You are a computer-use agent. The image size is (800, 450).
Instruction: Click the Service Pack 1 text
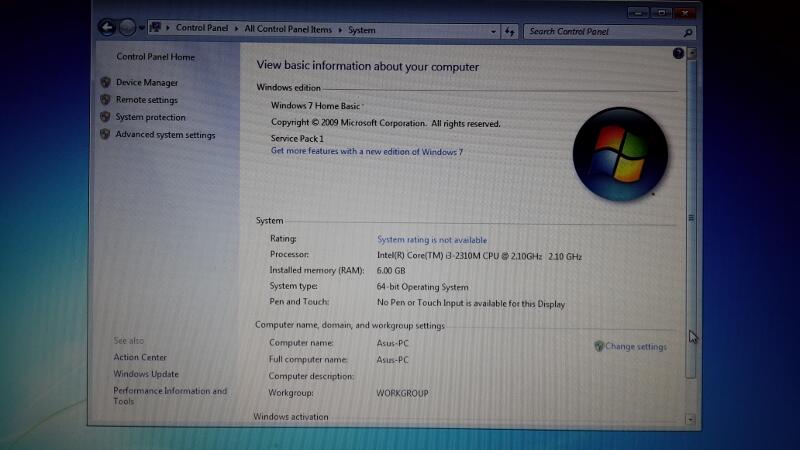pos(297,138)
